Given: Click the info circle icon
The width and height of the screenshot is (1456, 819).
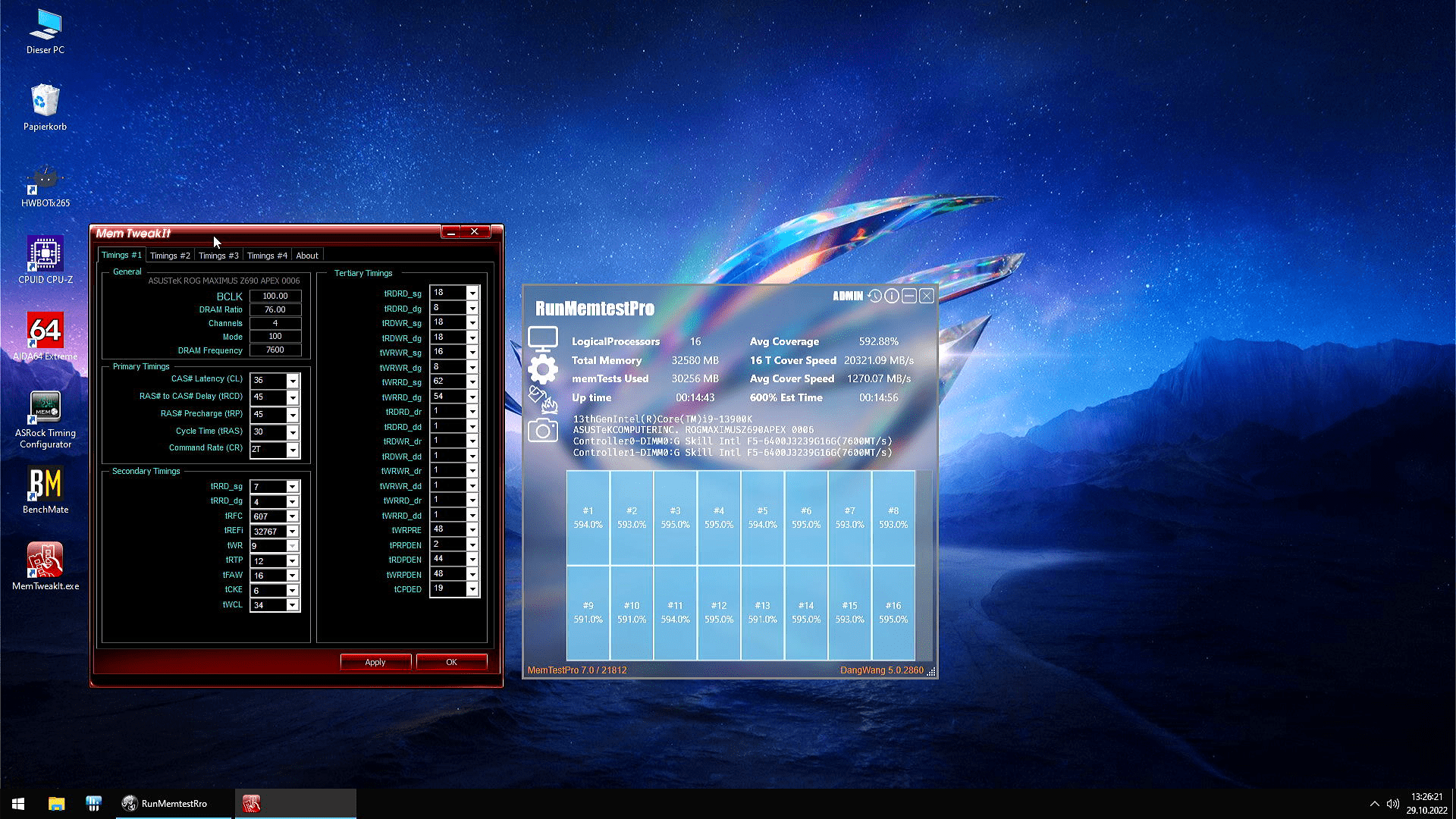Looking at the screenshot, I should tap(892, 296).
